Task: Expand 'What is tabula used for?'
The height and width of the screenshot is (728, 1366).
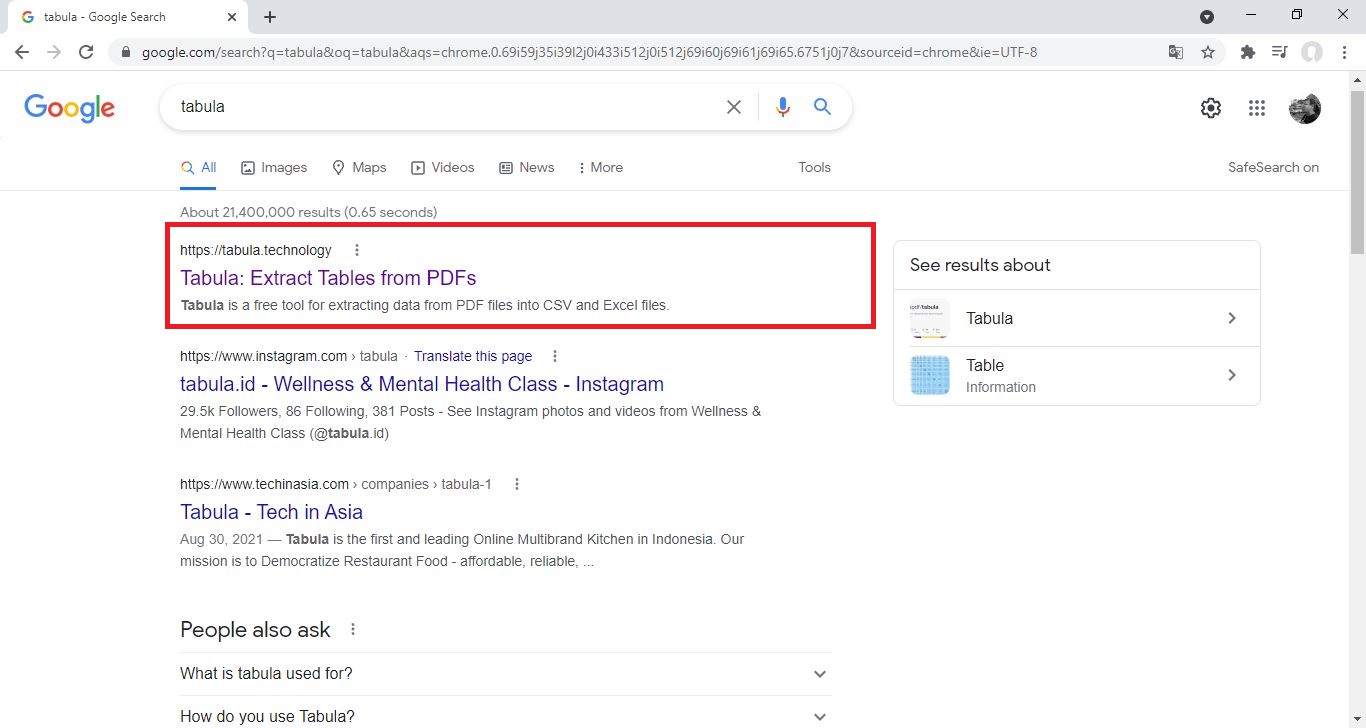Action: [x=506, y=674]
